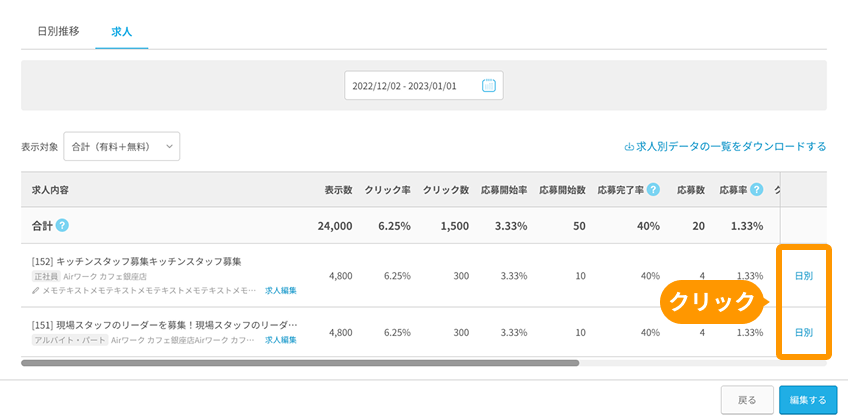The width and height of the screenshot is (848, 420).
Task: Click 応募開始率 column header
Action: 504,190
